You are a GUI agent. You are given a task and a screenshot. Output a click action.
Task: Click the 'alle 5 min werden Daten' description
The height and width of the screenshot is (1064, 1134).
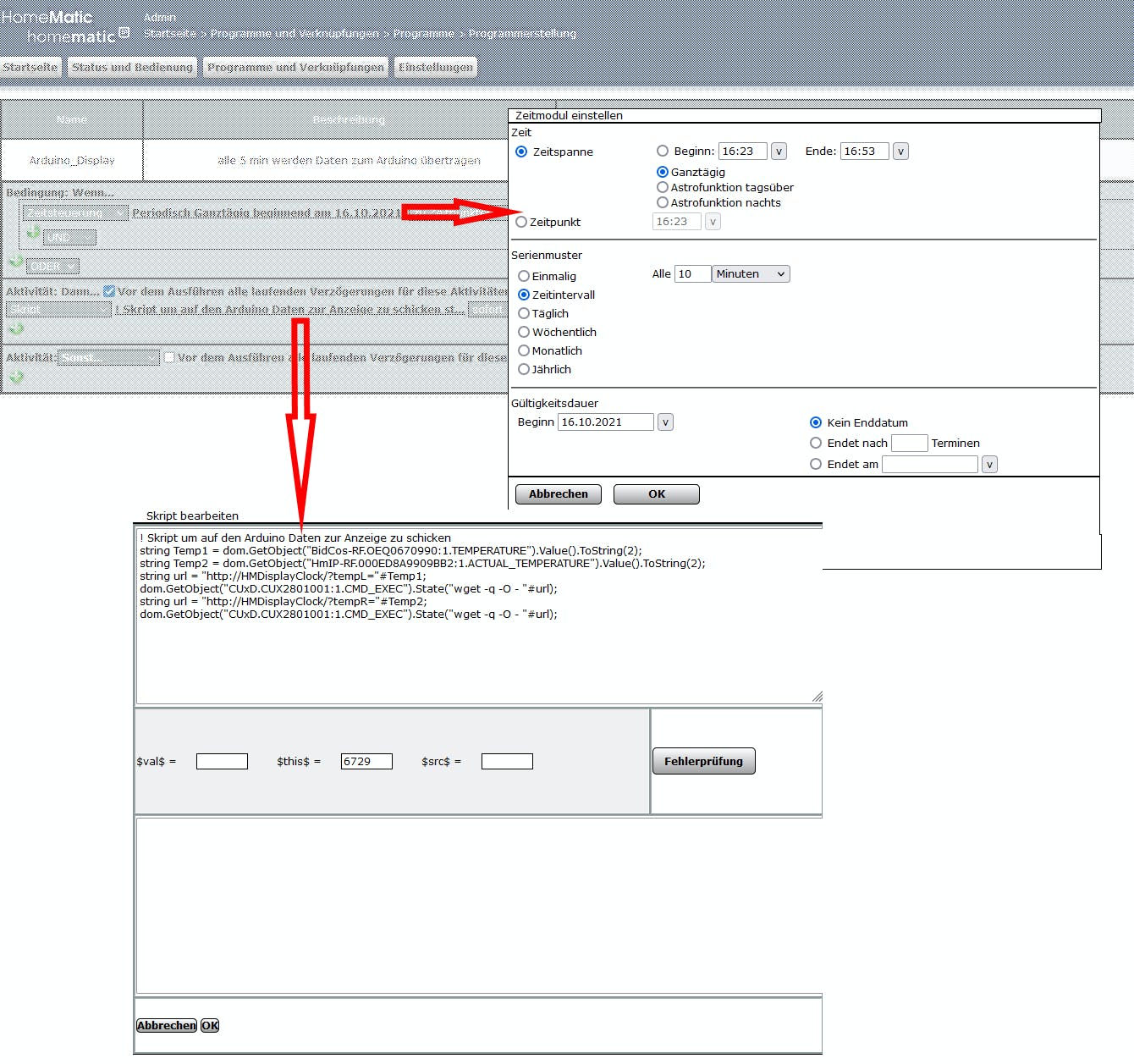349,160
